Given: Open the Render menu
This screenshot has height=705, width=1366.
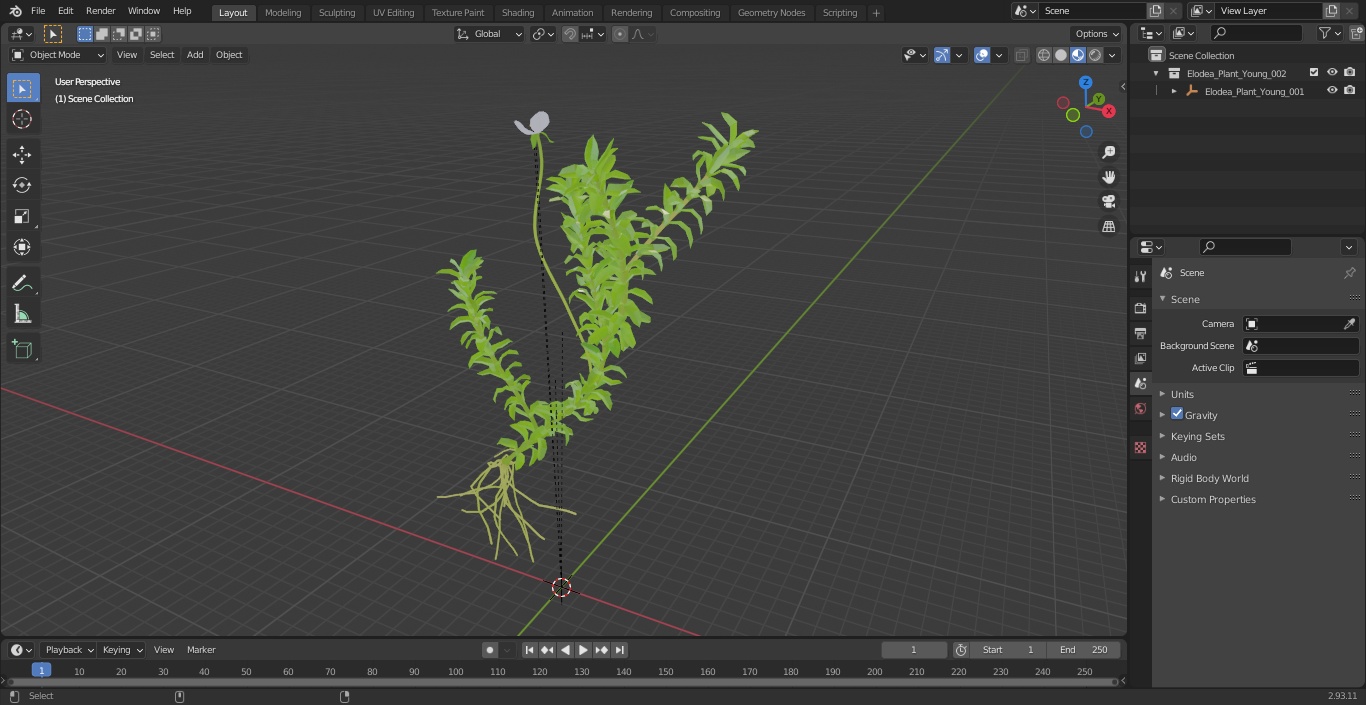Looking at the screenshot, I should (100, 11).
